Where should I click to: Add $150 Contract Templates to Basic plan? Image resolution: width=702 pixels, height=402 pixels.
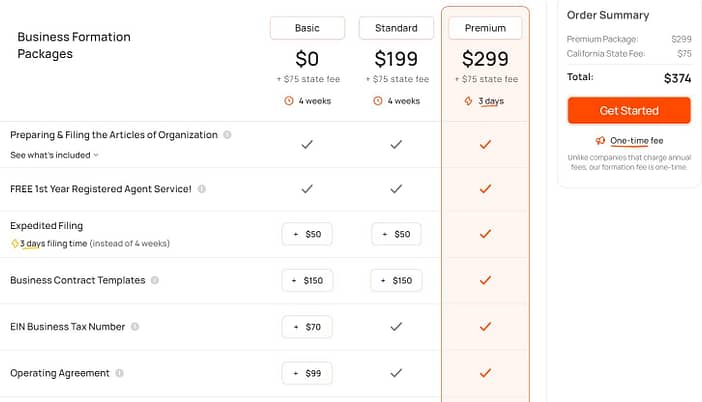click(307, 281)
